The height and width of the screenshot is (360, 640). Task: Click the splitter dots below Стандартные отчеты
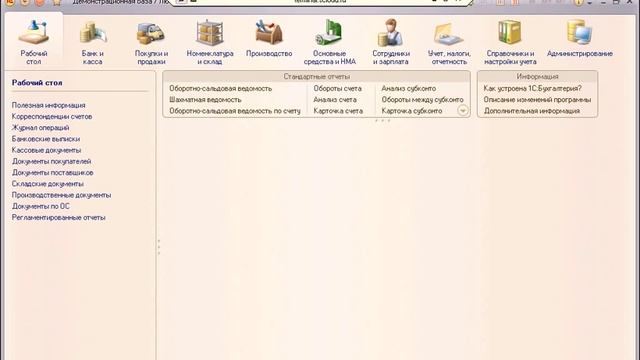coord(382,121)
